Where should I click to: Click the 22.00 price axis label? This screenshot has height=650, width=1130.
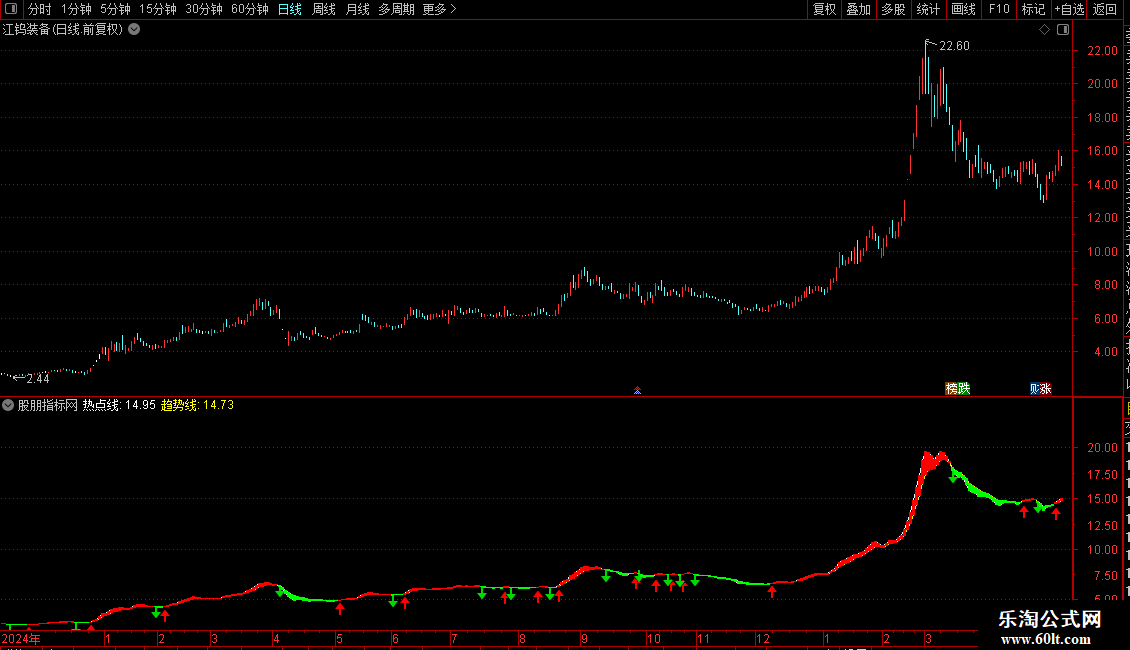[x=1103, y=50]
